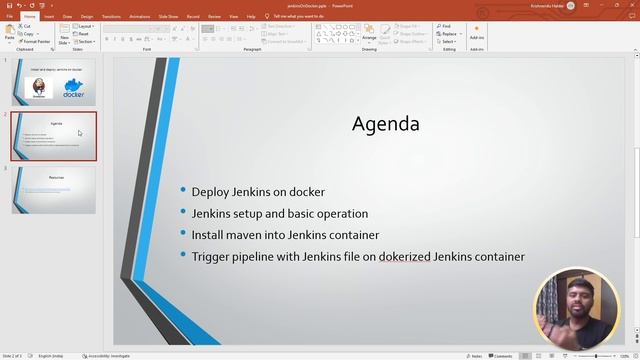
Task: Open Shape Fill dropdown
Action: tap(406, 26)
